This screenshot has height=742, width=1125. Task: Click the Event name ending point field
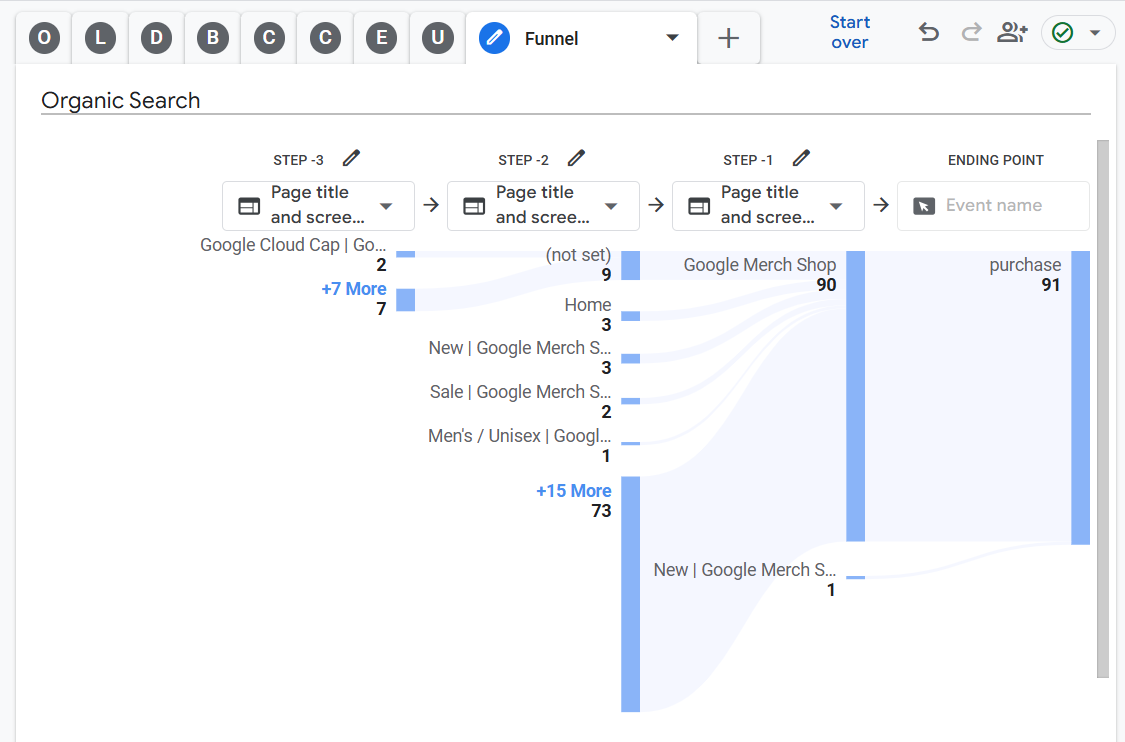(x=994, y=206)
